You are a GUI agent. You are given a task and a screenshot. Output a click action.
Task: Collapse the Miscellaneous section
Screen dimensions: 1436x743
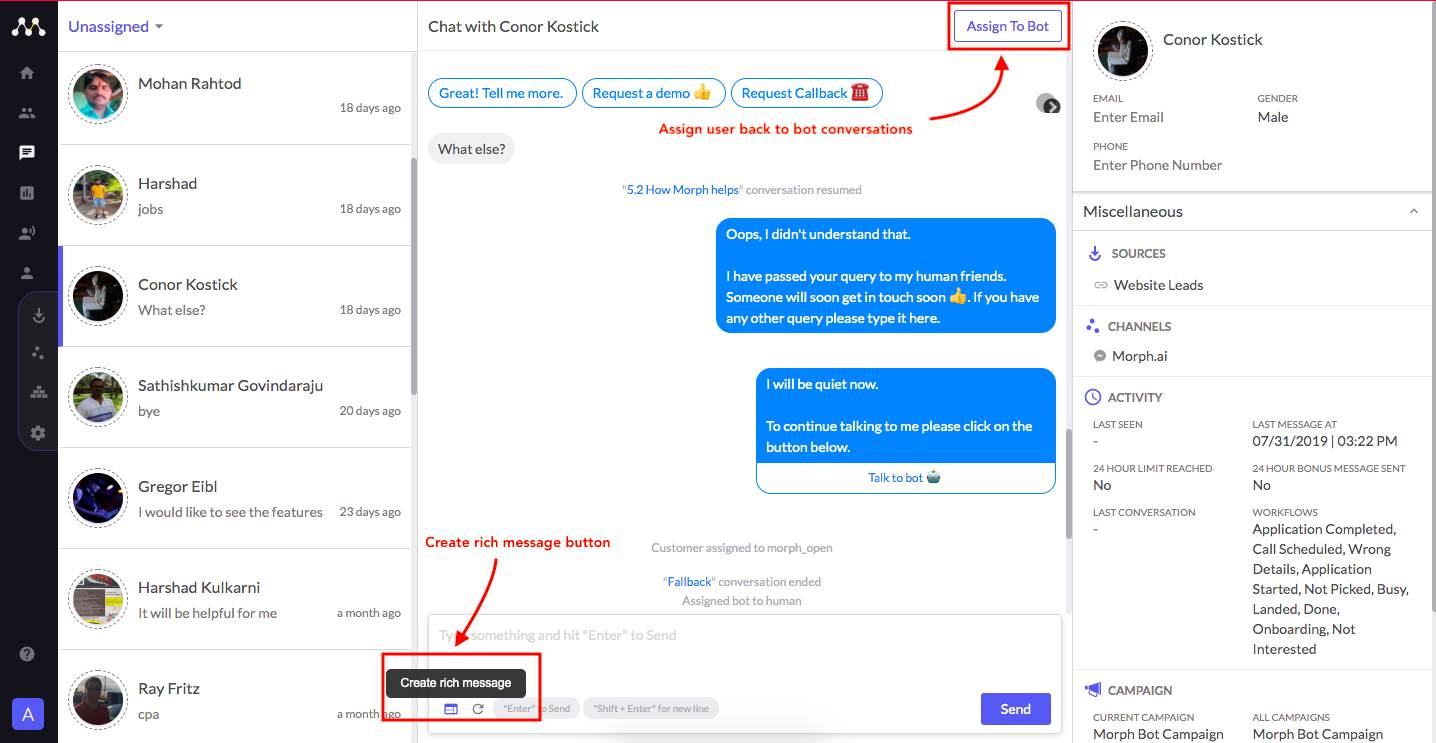[1414, 212]
